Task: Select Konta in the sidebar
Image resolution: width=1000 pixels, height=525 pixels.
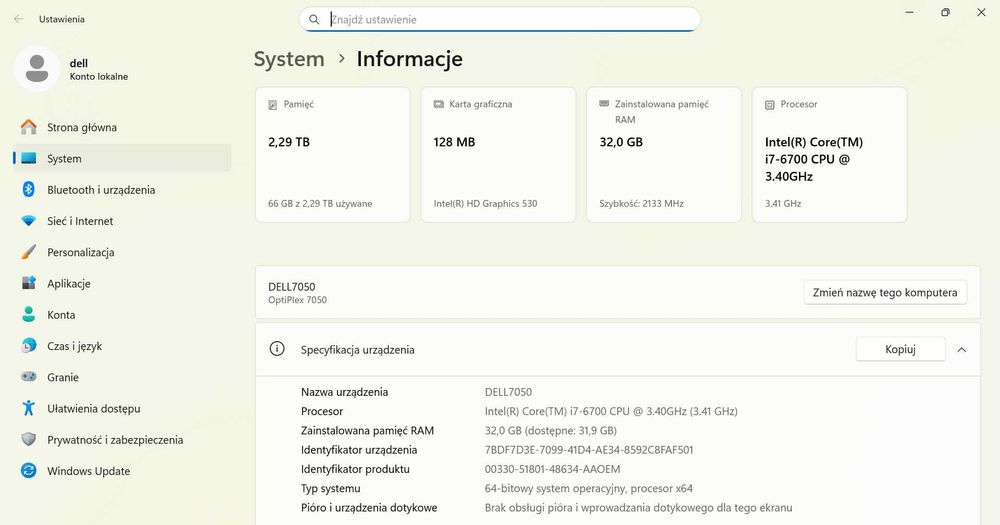Action: (x=121, y=314)
